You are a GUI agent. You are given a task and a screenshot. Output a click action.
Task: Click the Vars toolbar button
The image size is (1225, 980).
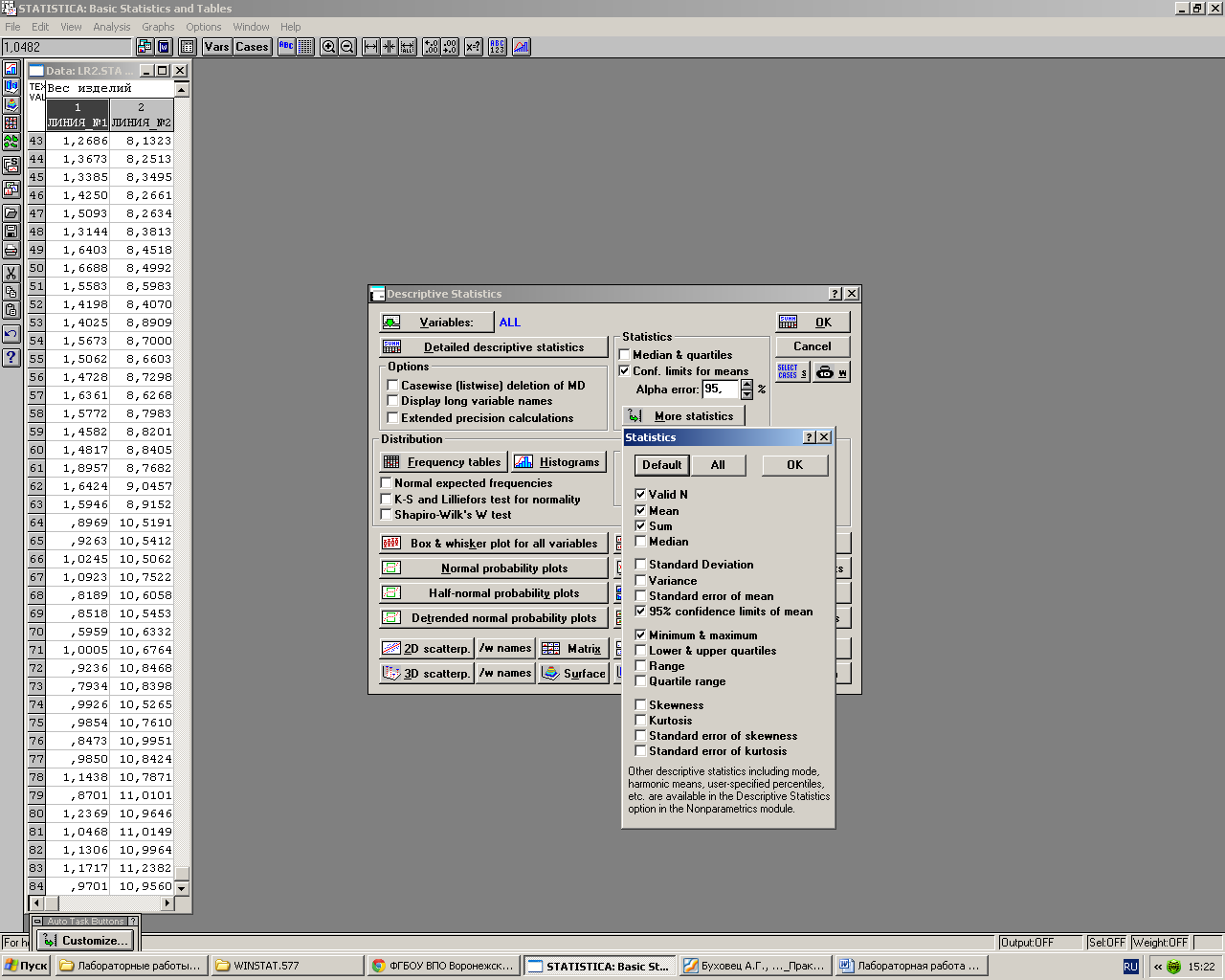click(217, 47)
